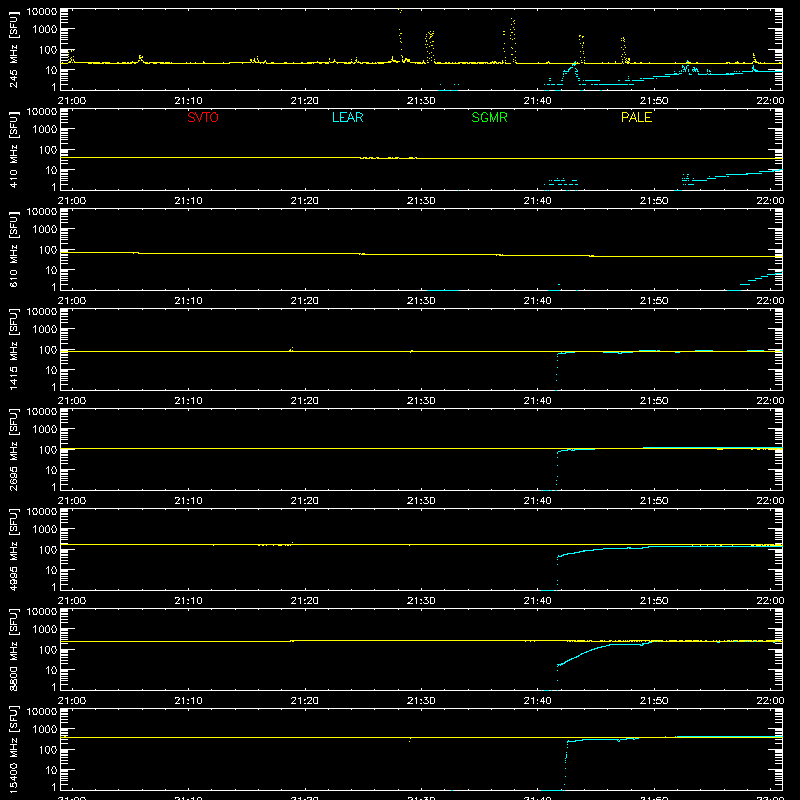
Task: Click 21:20 label under the 410 MHz panel
Action: pyautogui.click(x=305, y=201)
